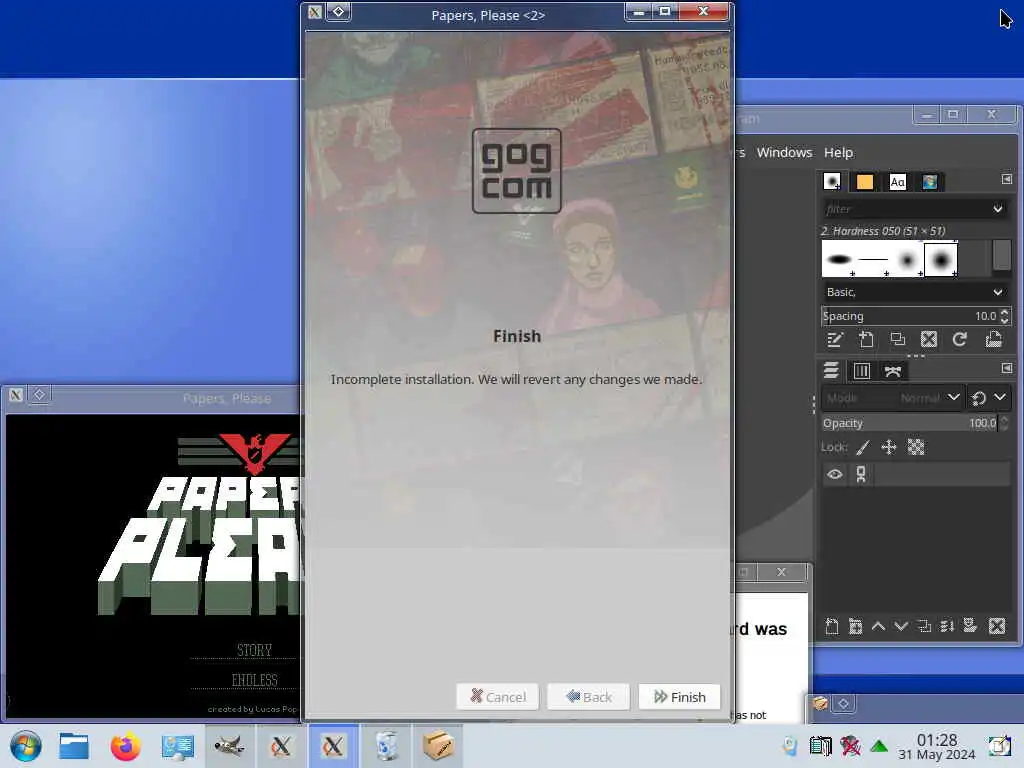Select the thin line brush thumbnail
Viewport: 1024px width, 768px height.
[x=872, y=259]
